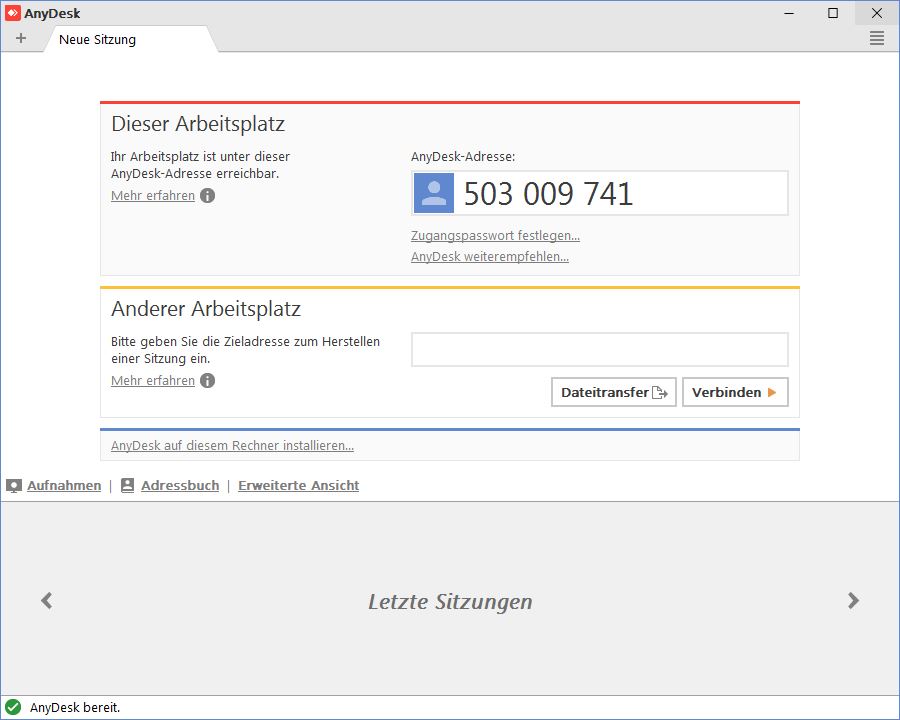Select the Neue Sitzung tab

point(98,40)
